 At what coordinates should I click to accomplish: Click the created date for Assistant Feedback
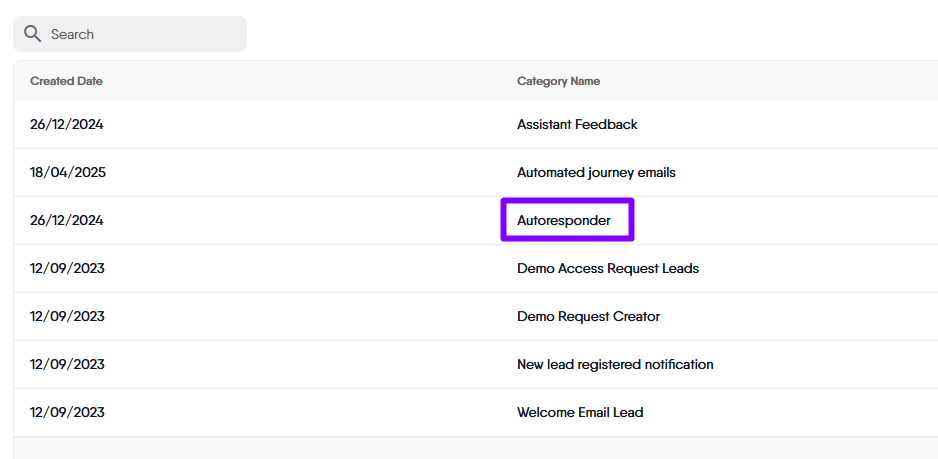[x=67, y=125]
